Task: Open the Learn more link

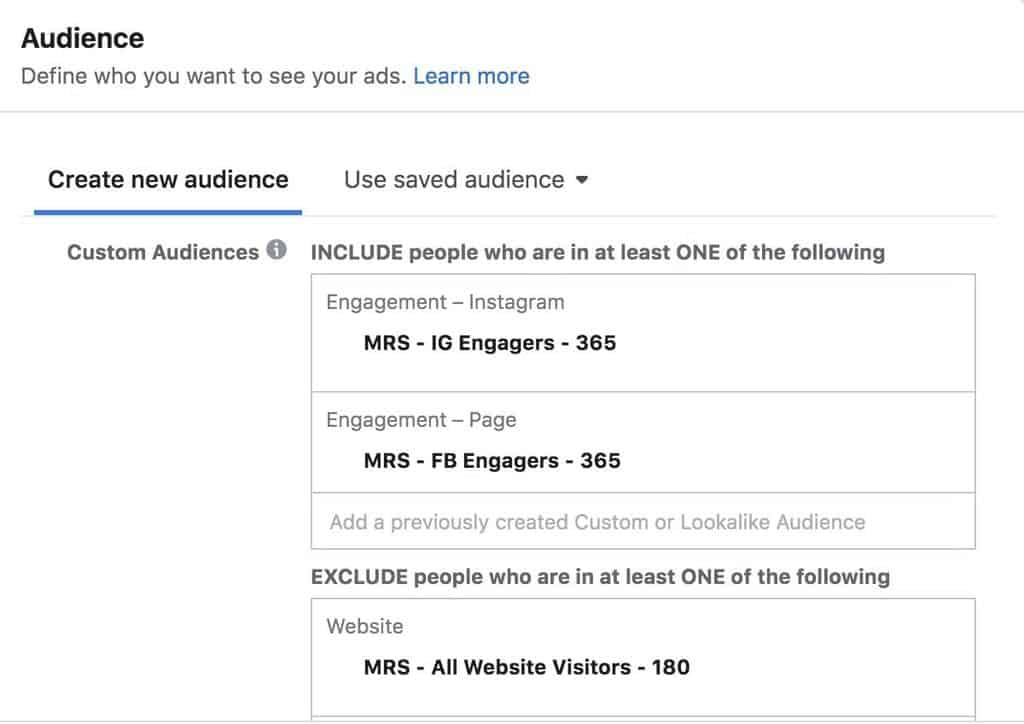Action: [471, 76]
